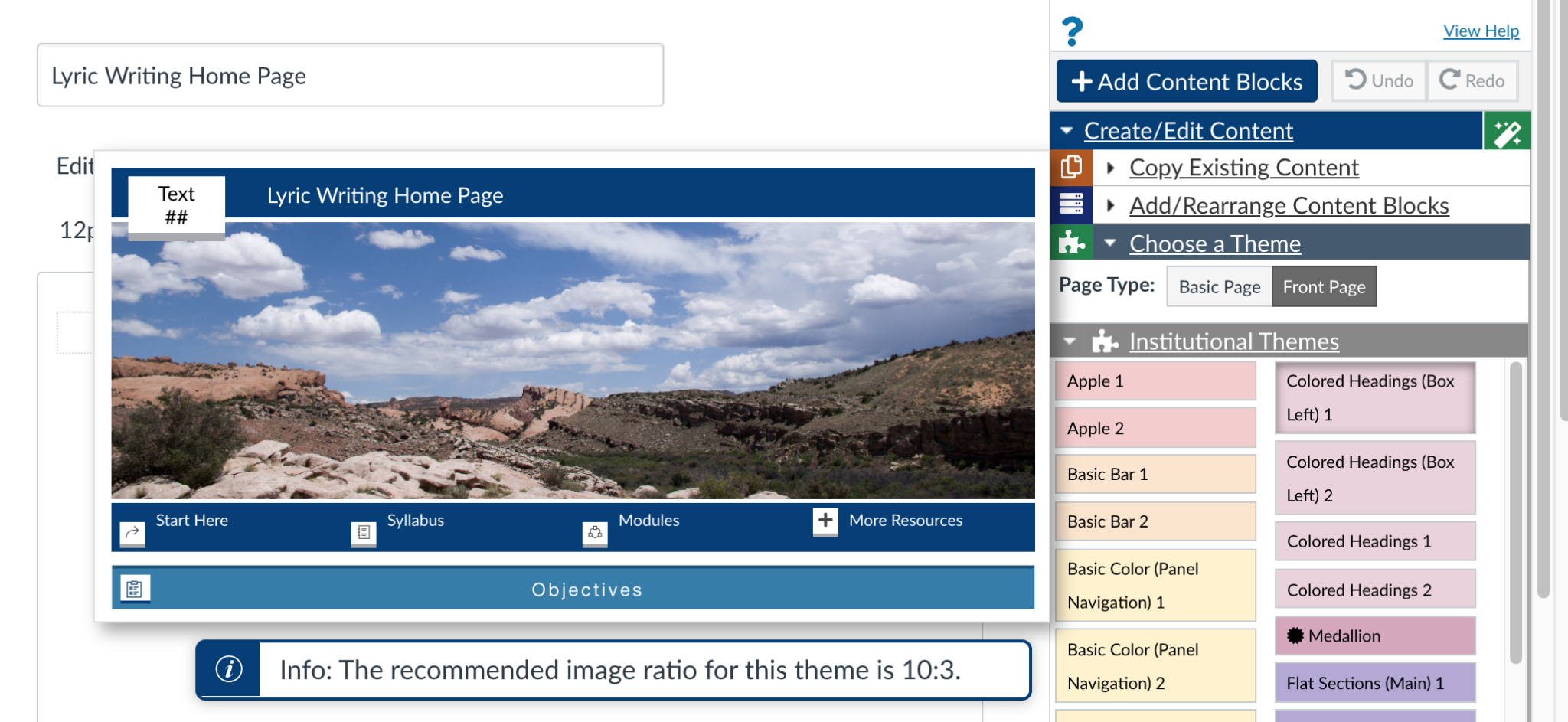
Task: Toggle the plus icon next to More Resources
Action: pos(825,521)
